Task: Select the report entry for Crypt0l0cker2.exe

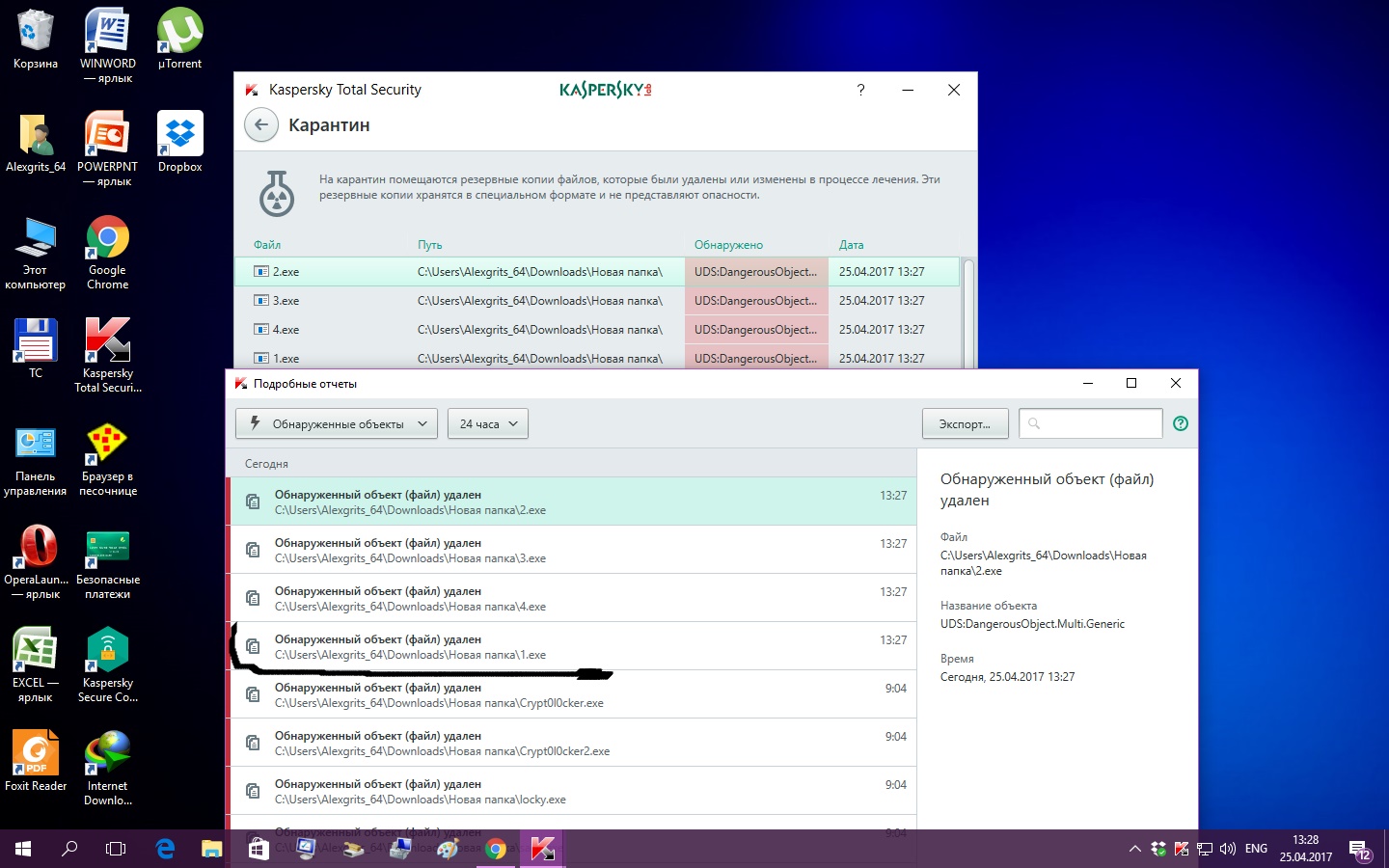Action: (x=571, y=743)
